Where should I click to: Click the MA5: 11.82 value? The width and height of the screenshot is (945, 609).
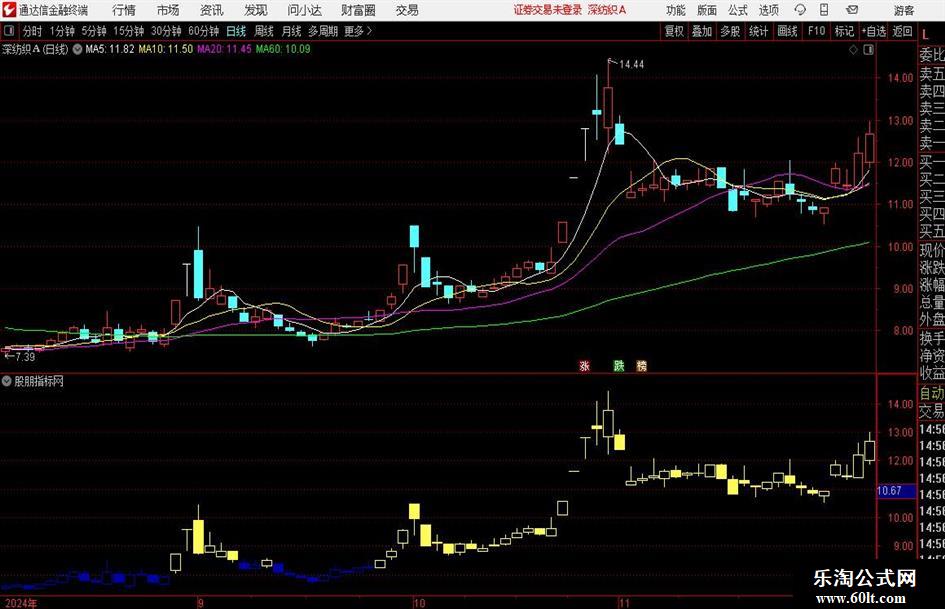110,49
